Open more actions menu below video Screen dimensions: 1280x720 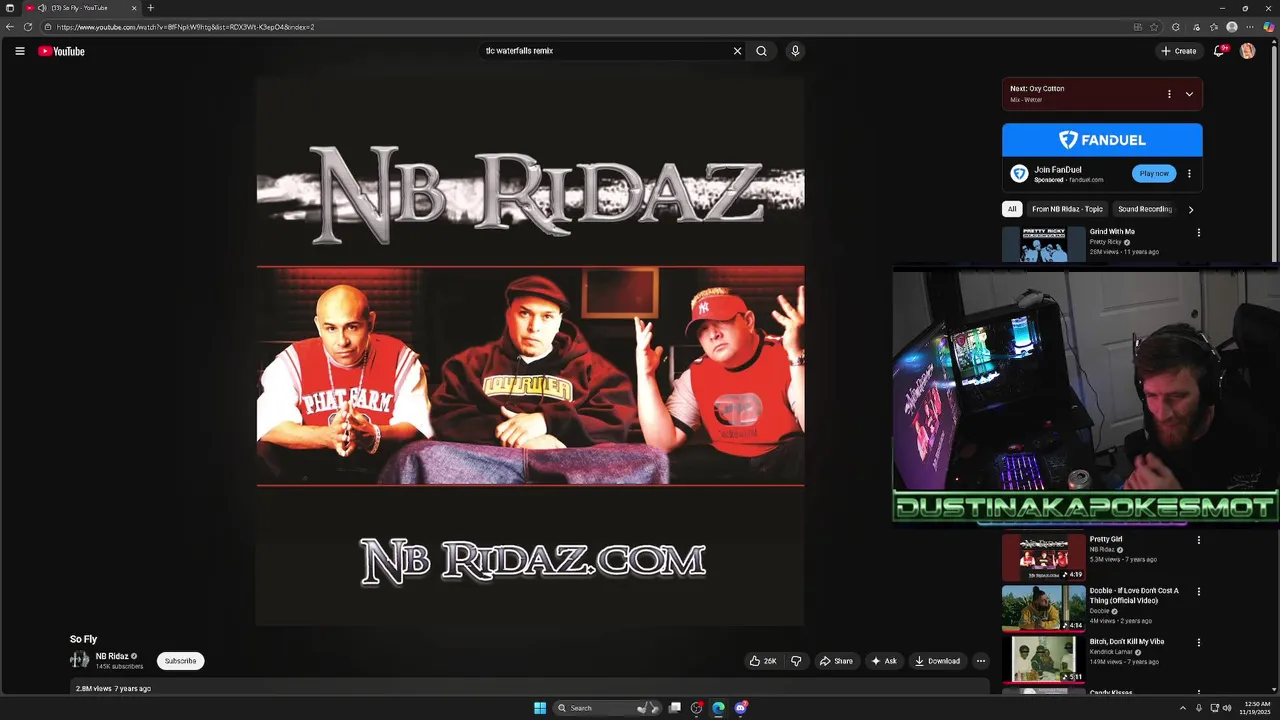click(981, 661)
